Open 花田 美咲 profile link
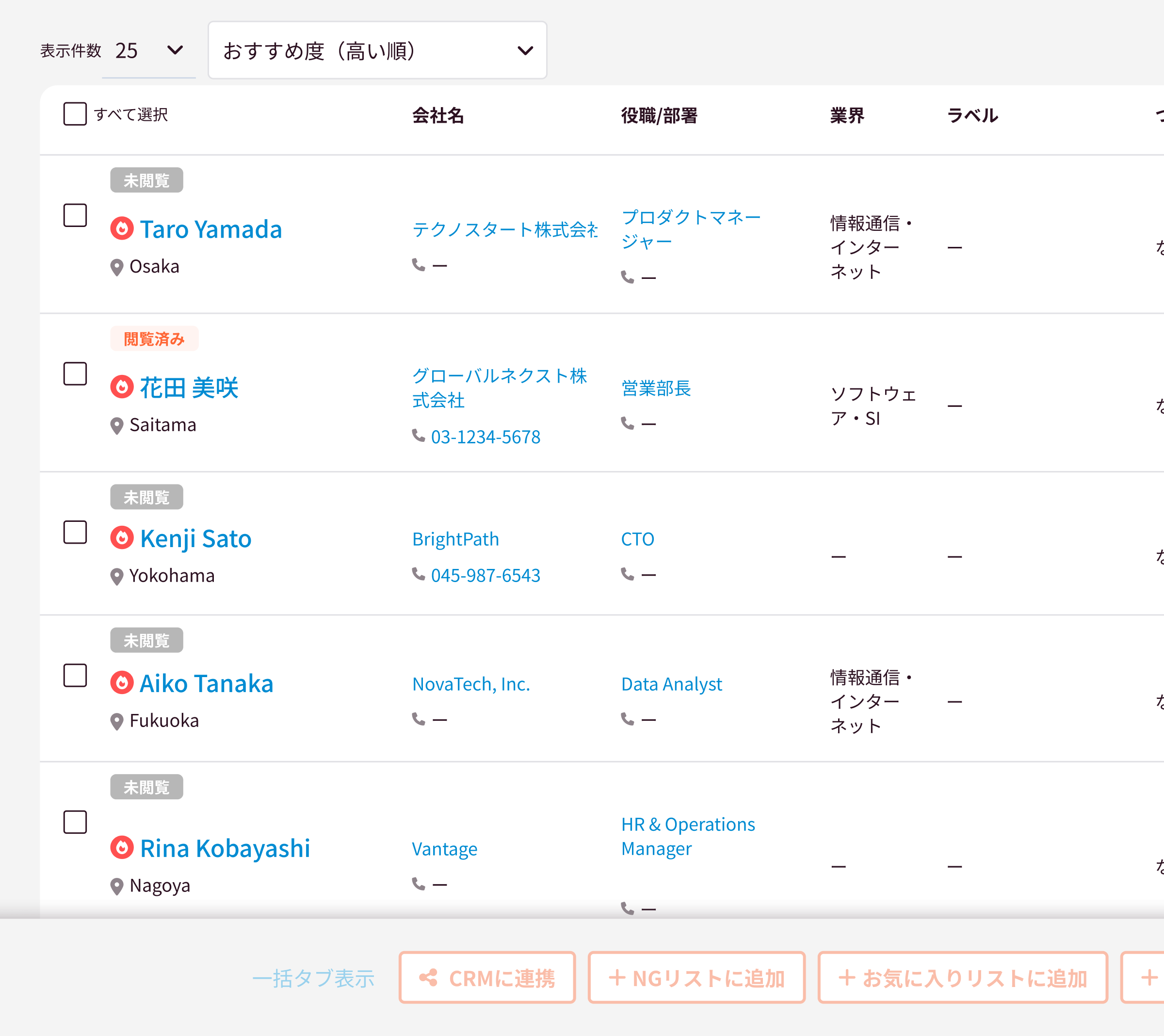The height and width of the screenshot is (1036, 1164). pos(189,388)
